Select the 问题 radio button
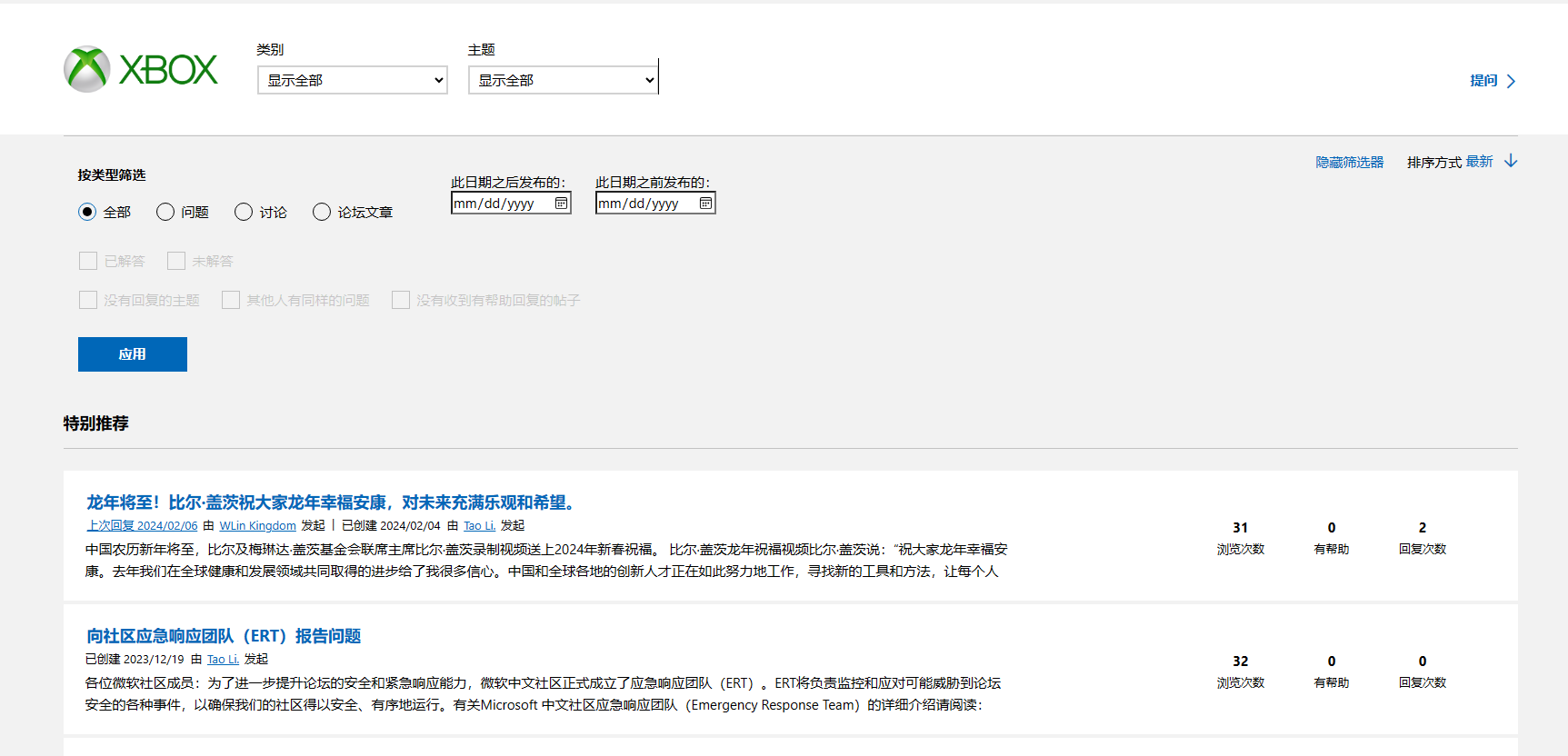1568x756 pixels. 165,212
